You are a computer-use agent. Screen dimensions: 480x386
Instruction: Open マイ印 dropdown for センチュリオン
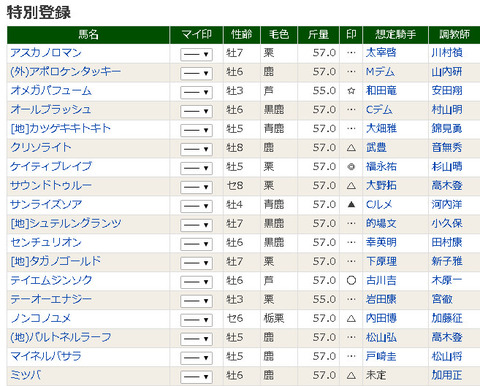(x=196, y=244)
